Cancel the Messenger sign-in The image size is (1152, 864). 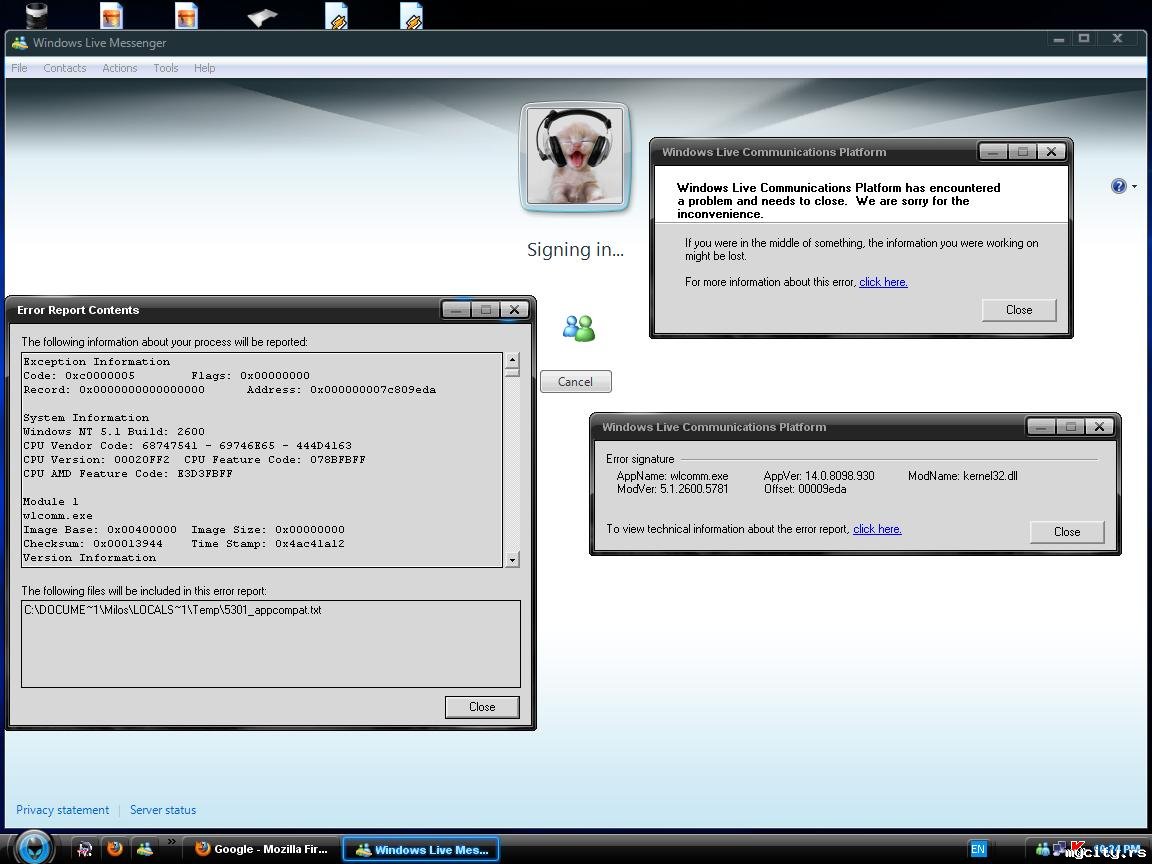coord(575,381)
